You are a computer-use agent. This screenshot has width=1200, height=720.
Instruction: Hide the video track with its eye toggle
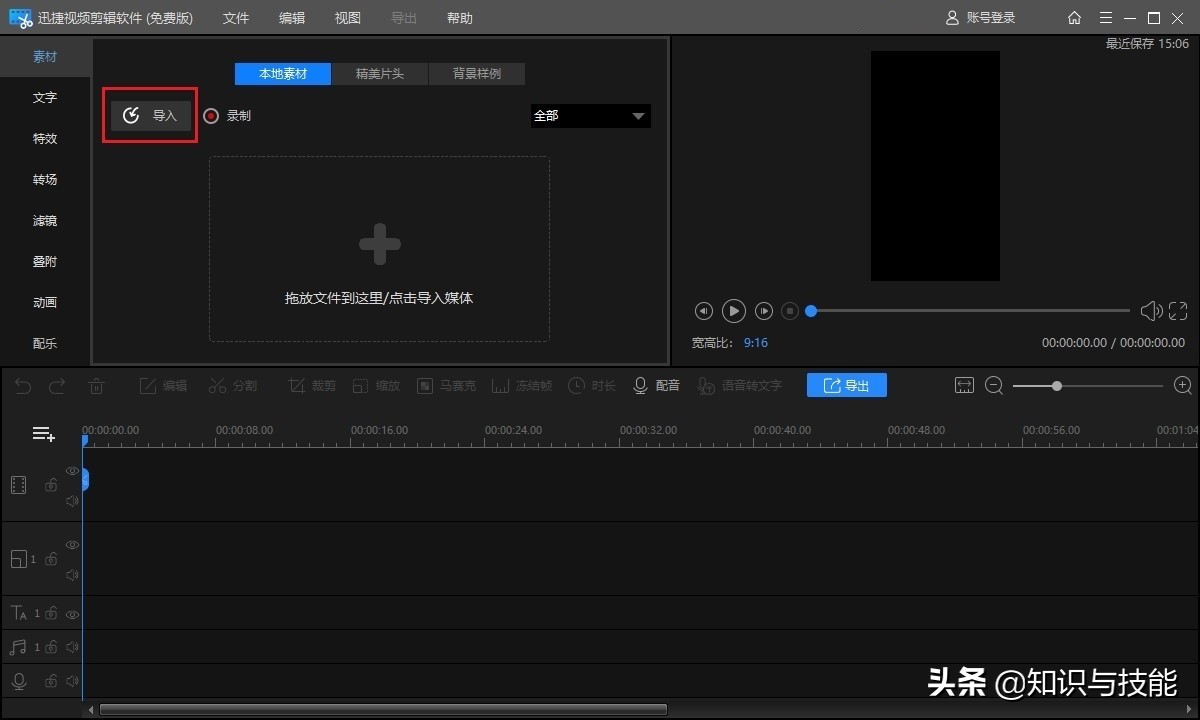[x=71, y=470]
